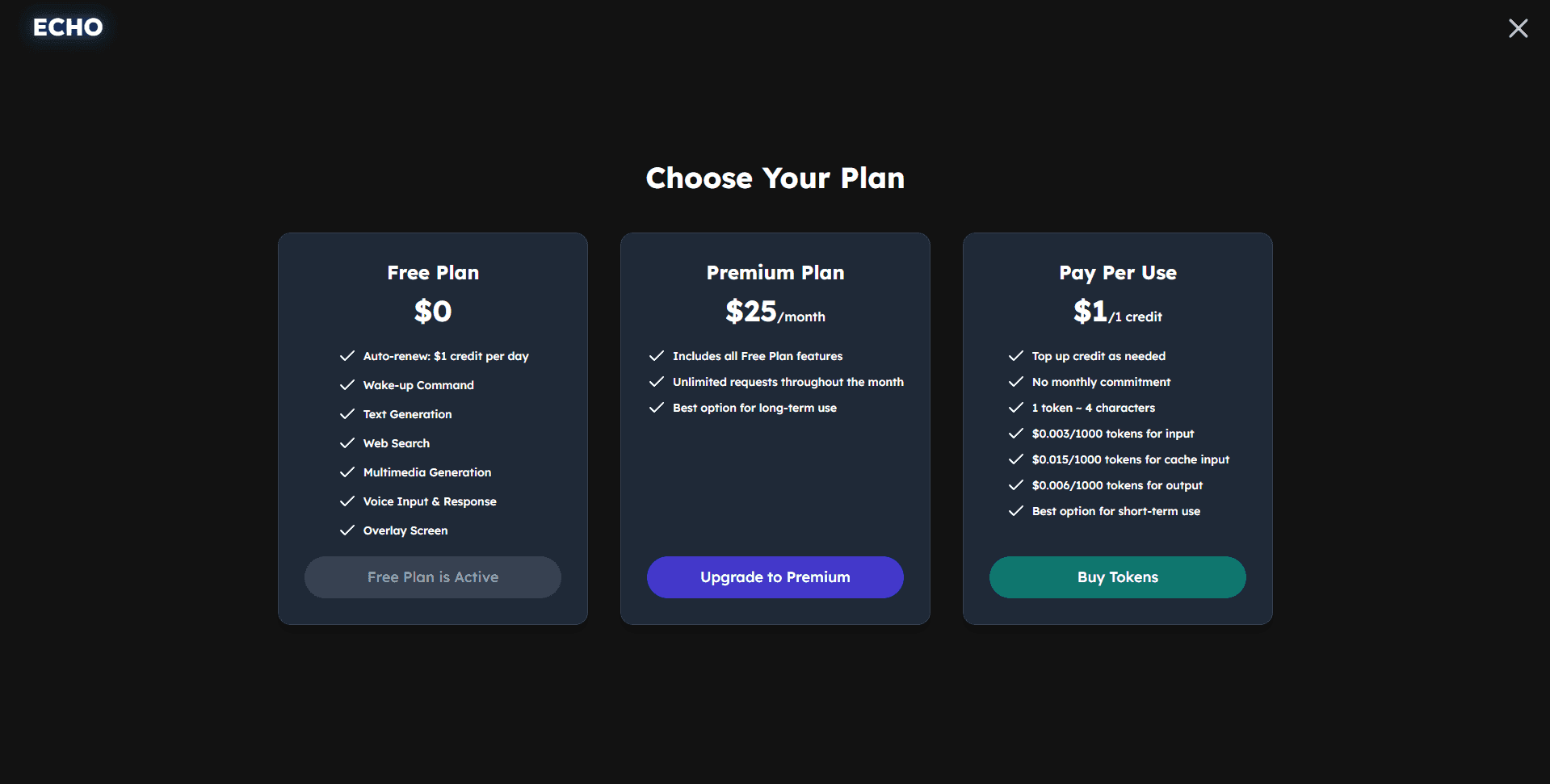Click checkmark beside Top up credit
The image size is (1550, 784).
pyautogui.click(x=1016, y=356)
